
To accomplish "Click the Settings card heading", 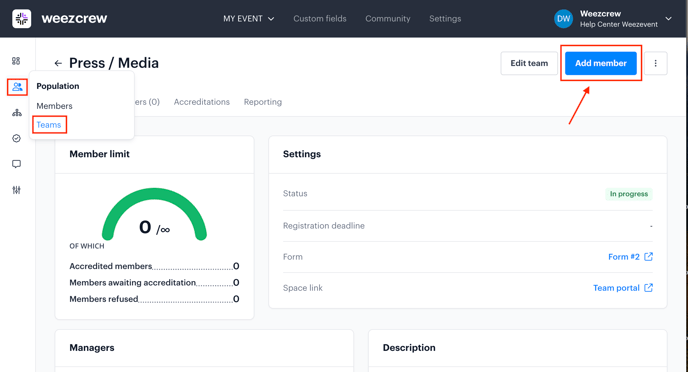I will 302,154.
